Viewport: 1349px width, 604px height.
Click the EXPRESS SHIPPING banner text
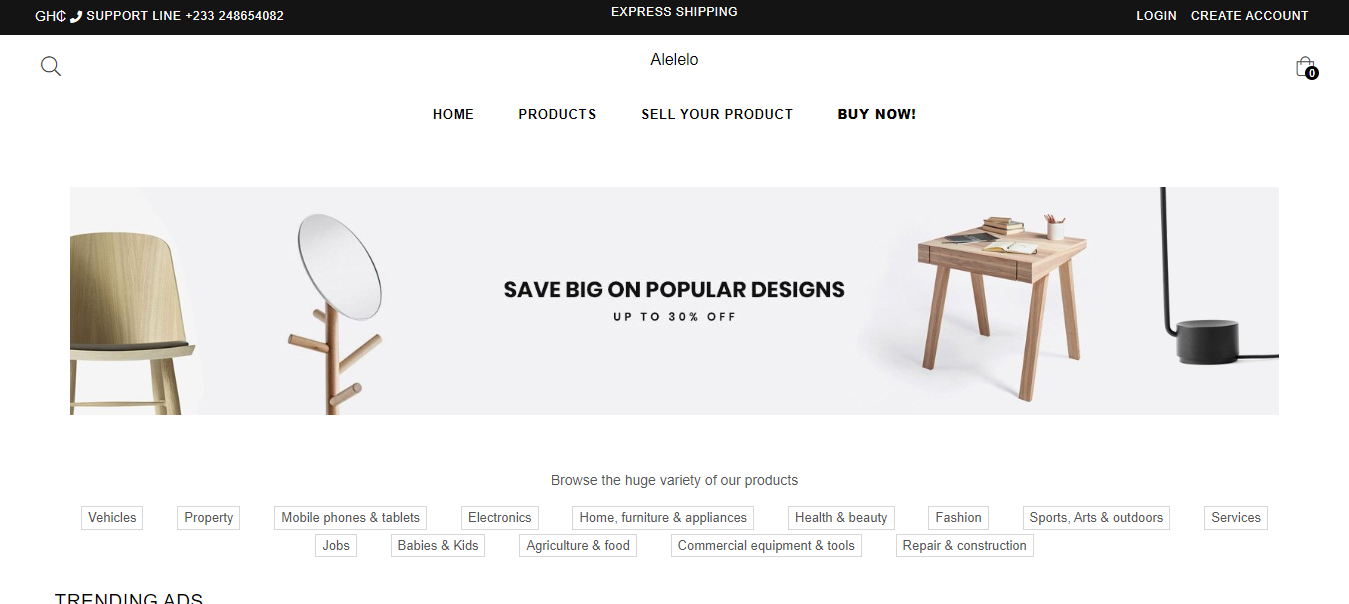pos(674,11)
